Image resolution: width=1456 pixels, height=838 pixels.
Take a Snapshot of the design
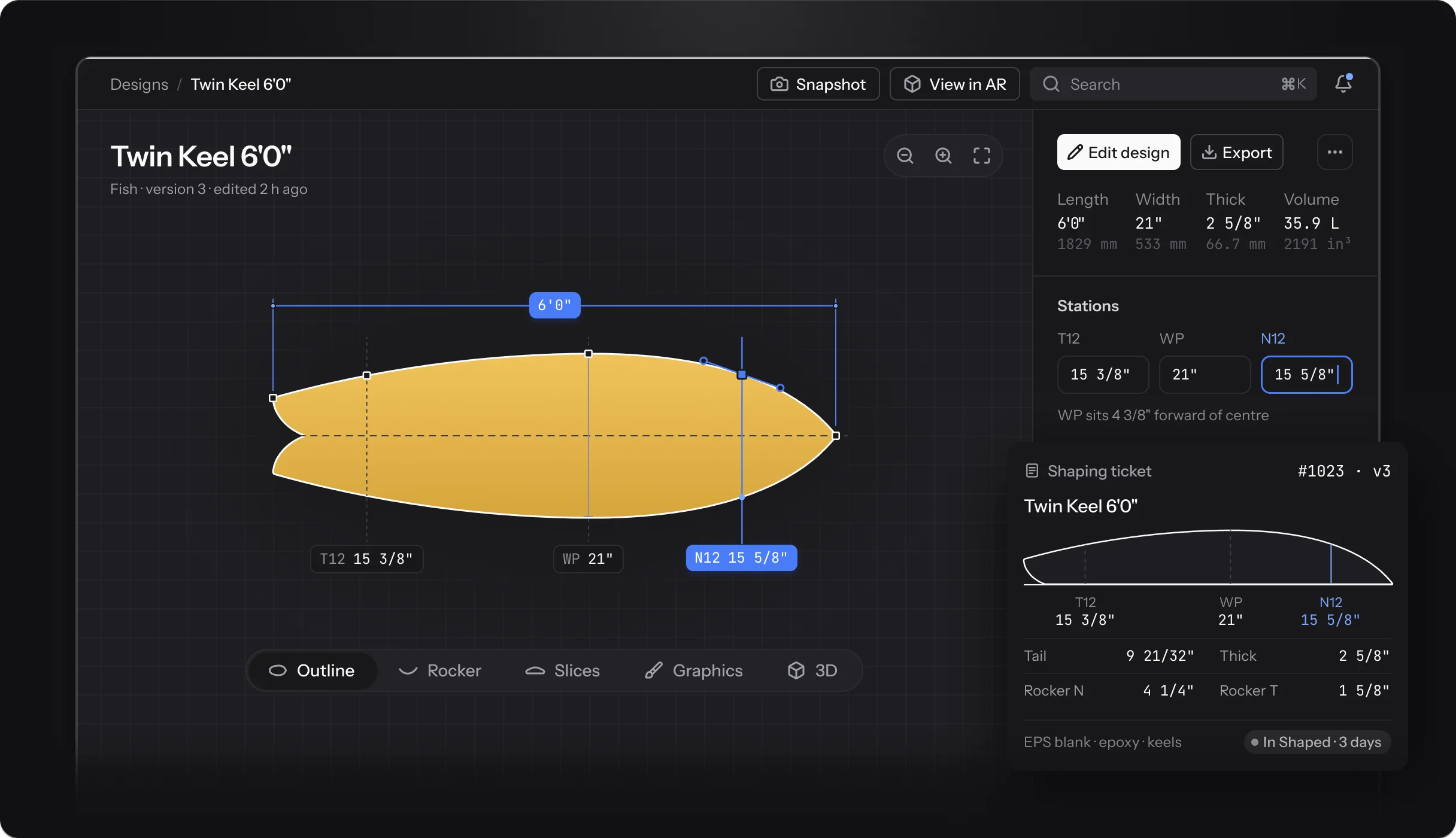(818, 84)
